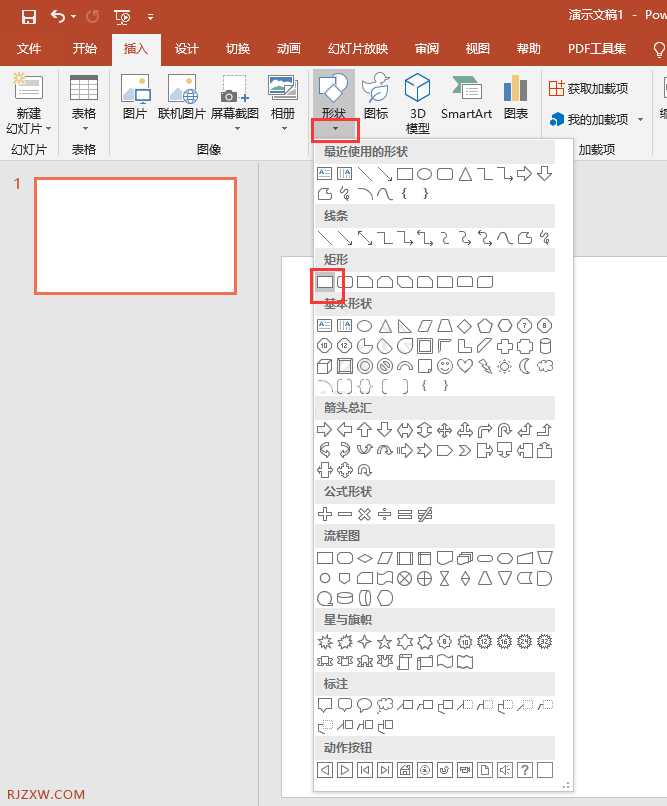Select the Moon shape
The image size is (667, 806).
click(525, 366)
